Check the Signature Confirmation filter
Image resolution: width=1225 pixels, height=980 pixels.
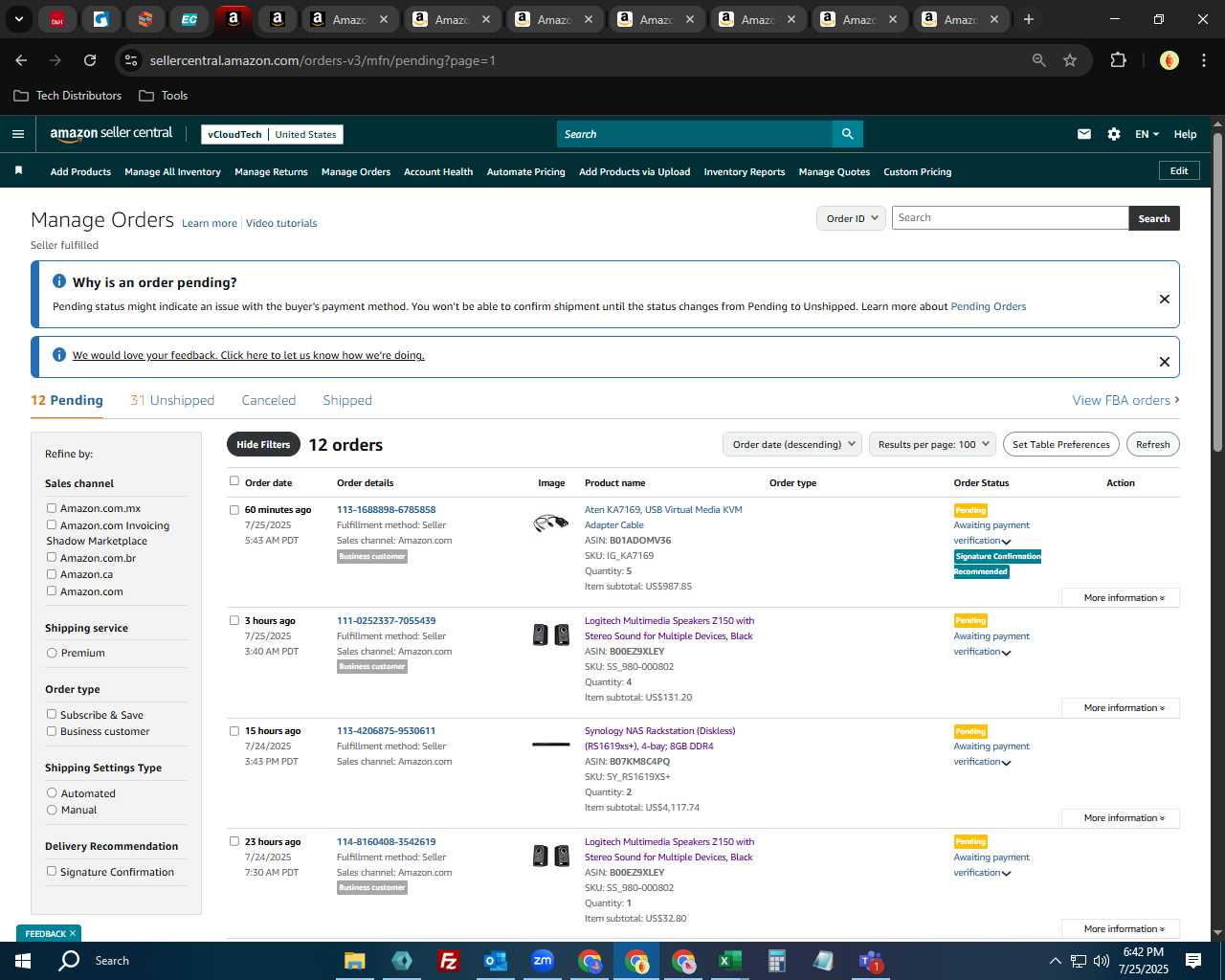[x=52, y=871]
